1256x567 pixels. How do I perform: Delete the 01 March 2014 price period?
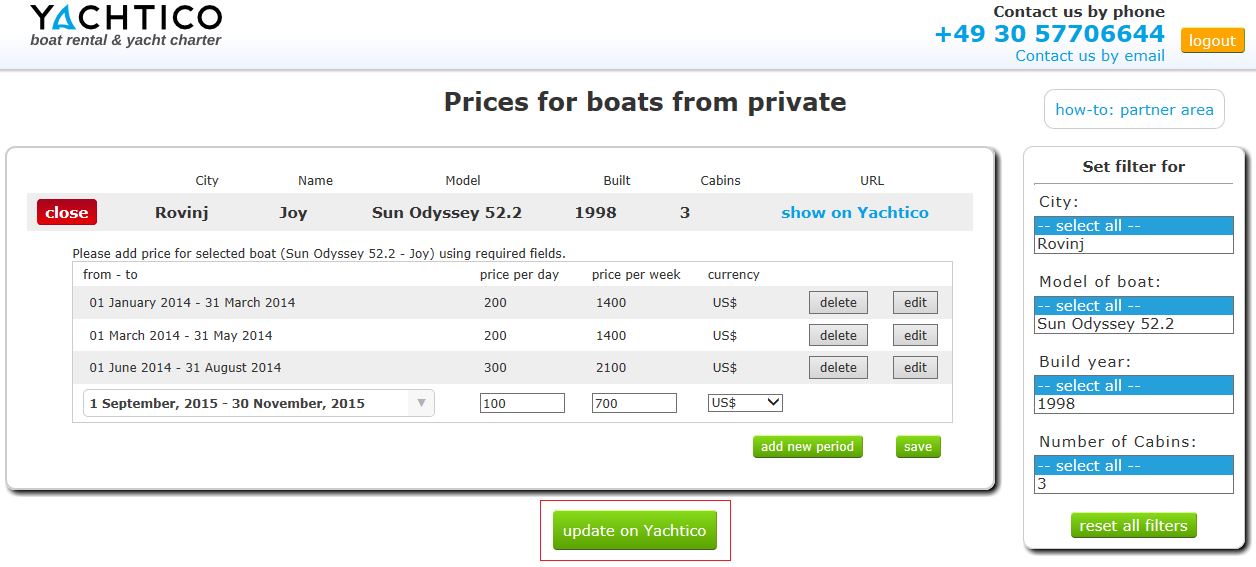click(x=838, y=335)
